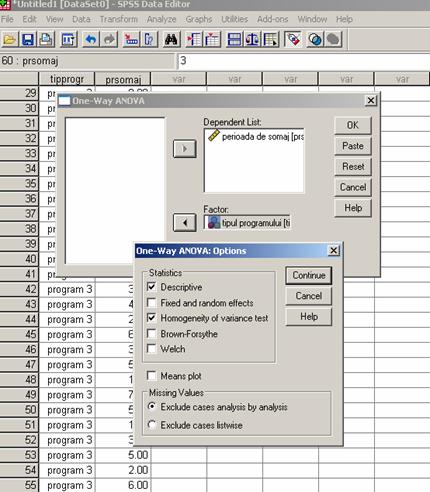Screen dimensions: 430x492
Task: Click OK in One-Way ANOVA dialog
Action: click(353, 125)
